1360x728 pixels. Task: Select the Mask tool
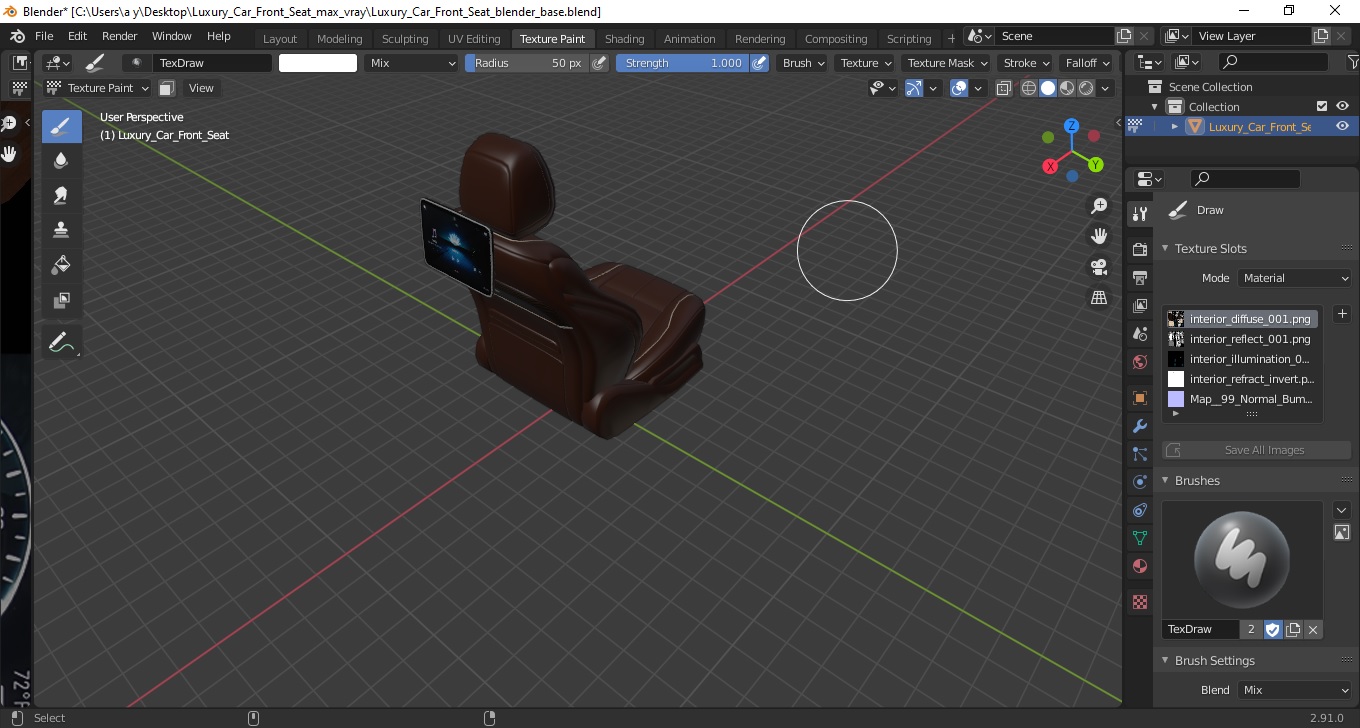click(61, 299)
